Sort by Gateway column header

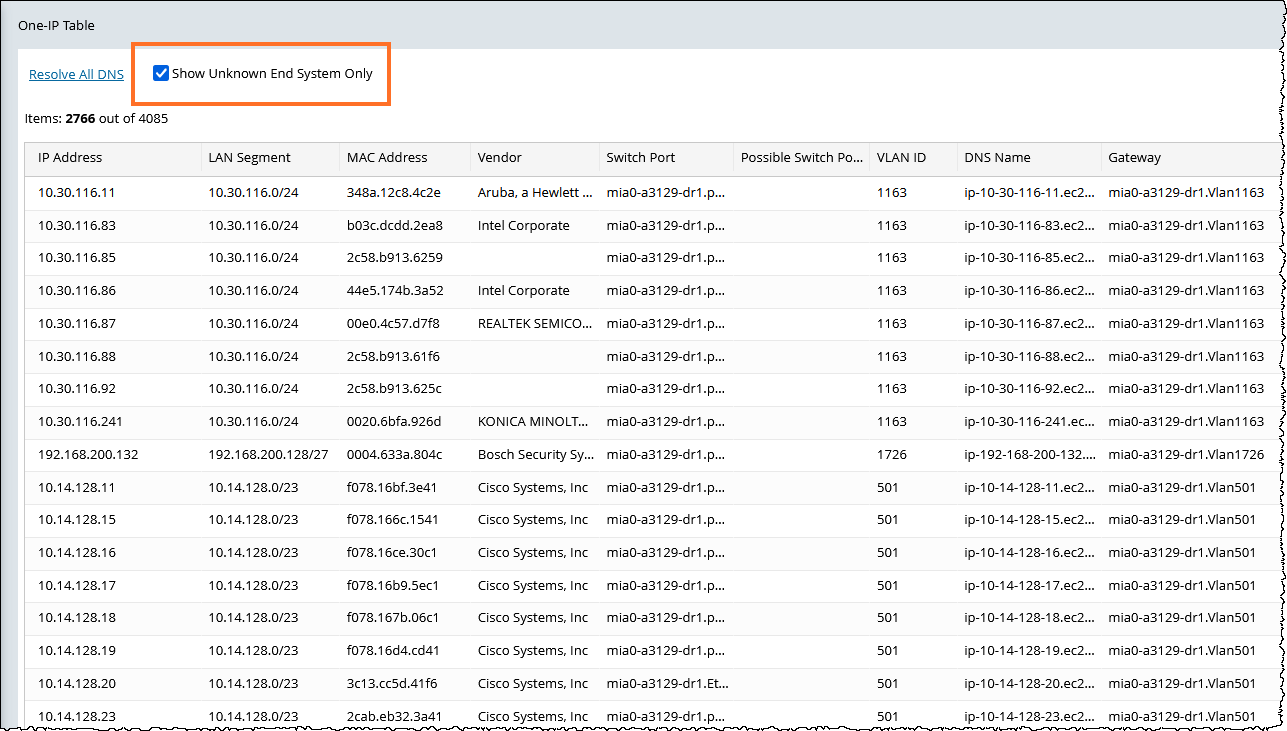coord(1135,157)
